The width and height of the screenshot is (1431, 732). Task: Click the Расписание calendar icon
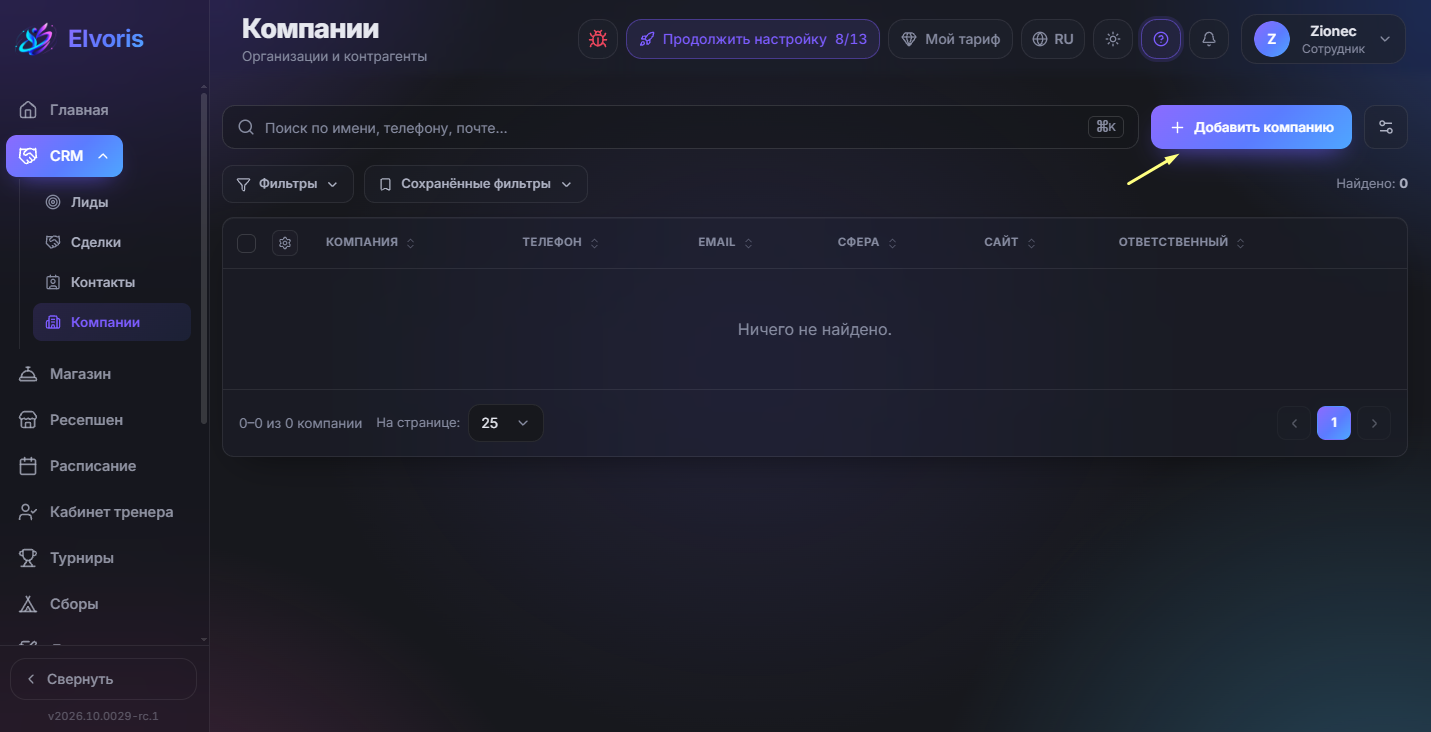coord(29,466)
